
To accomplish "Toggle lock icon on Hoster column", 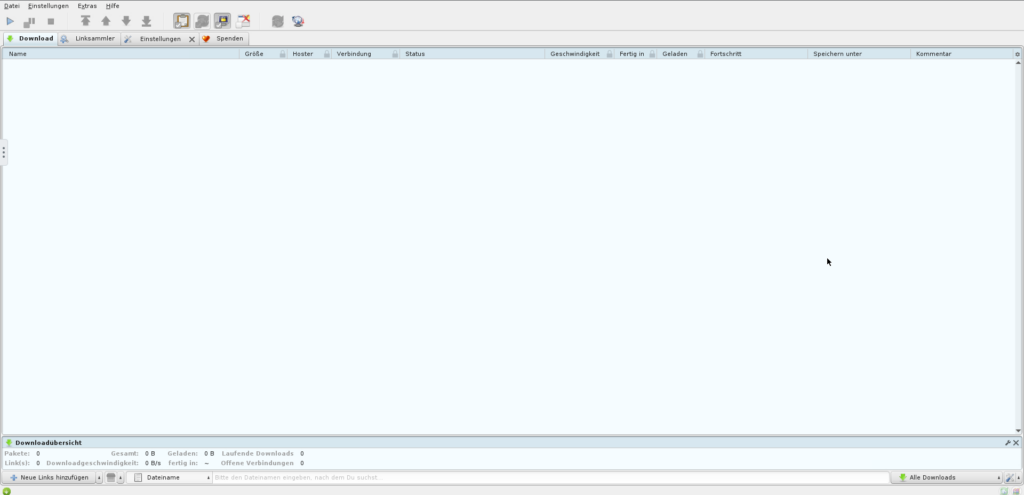I will pyautogui.click(x=327, y=54).
